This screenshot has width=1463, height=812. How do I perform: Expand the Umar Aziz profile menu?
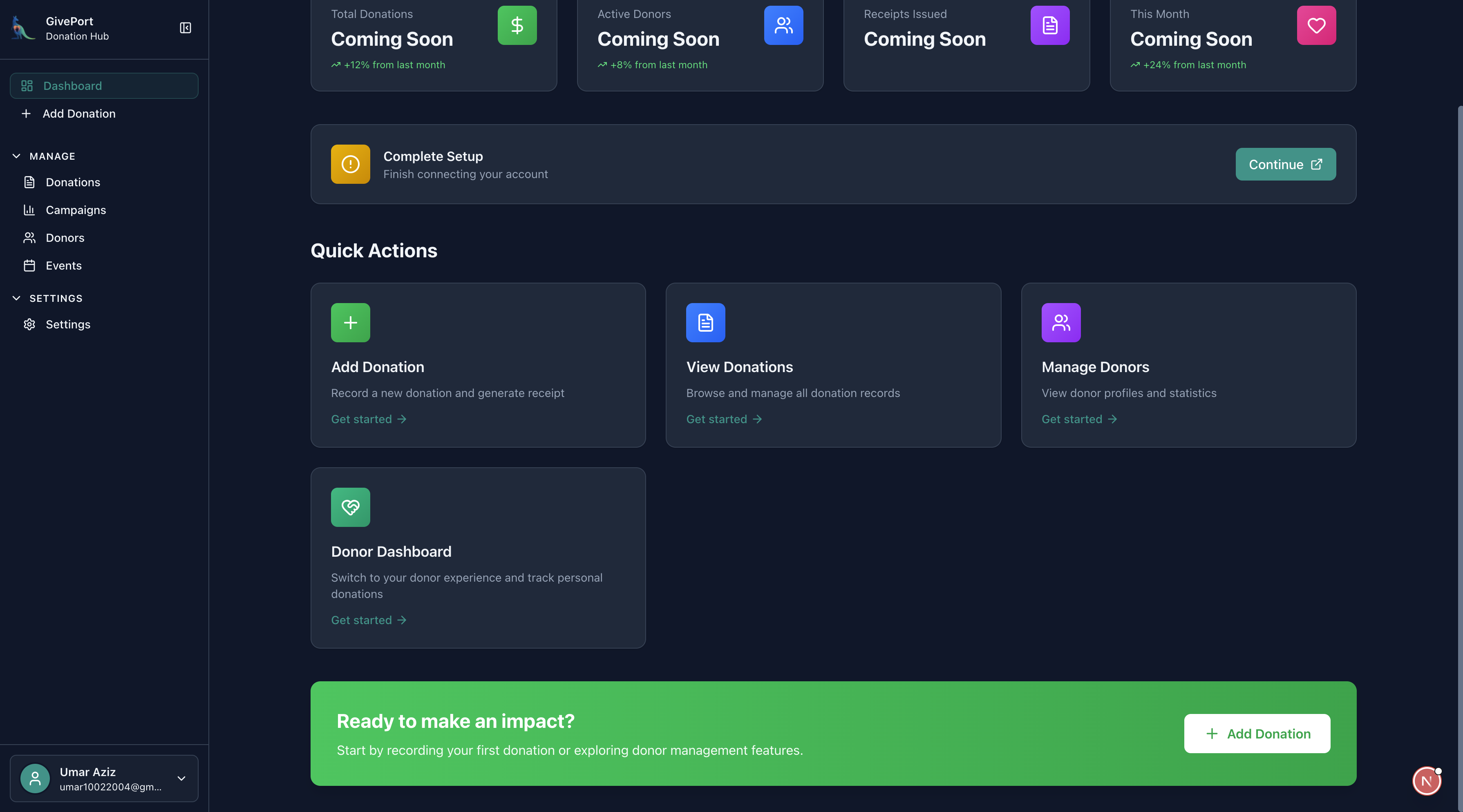pyautogui.click(x=181, y=779)
